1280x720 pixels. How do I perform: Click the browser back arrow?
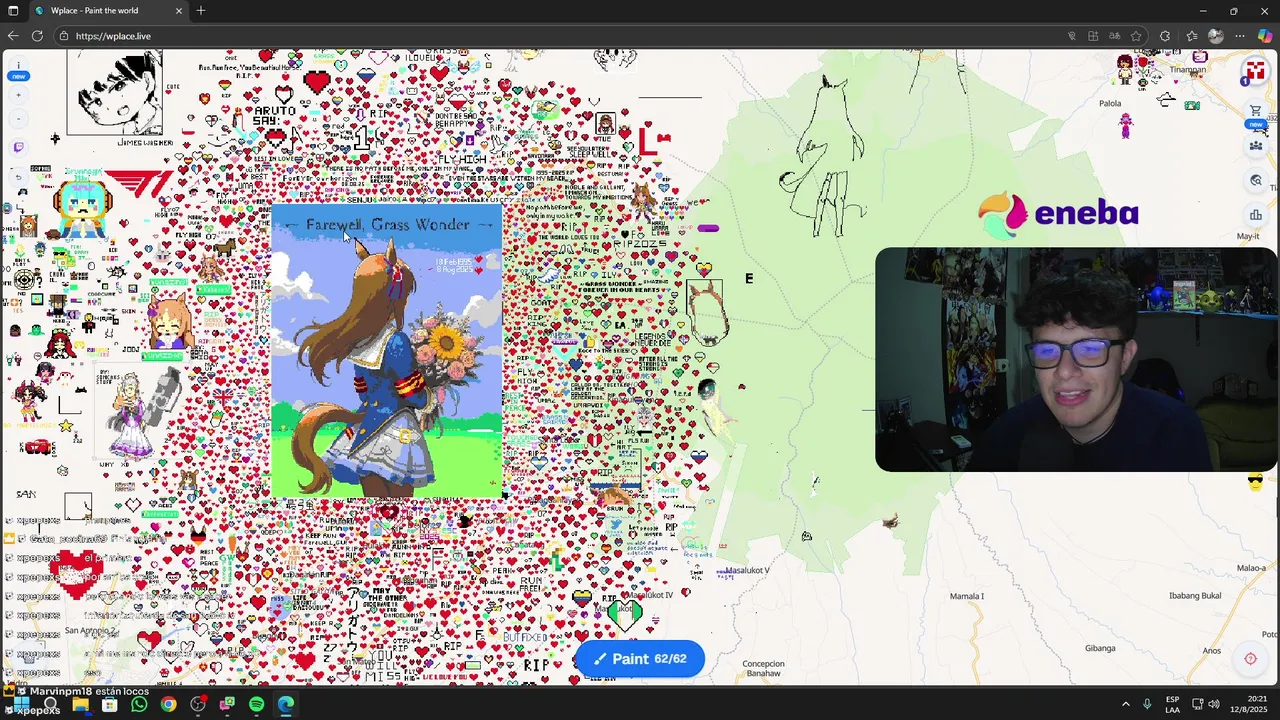coord(13,36)
